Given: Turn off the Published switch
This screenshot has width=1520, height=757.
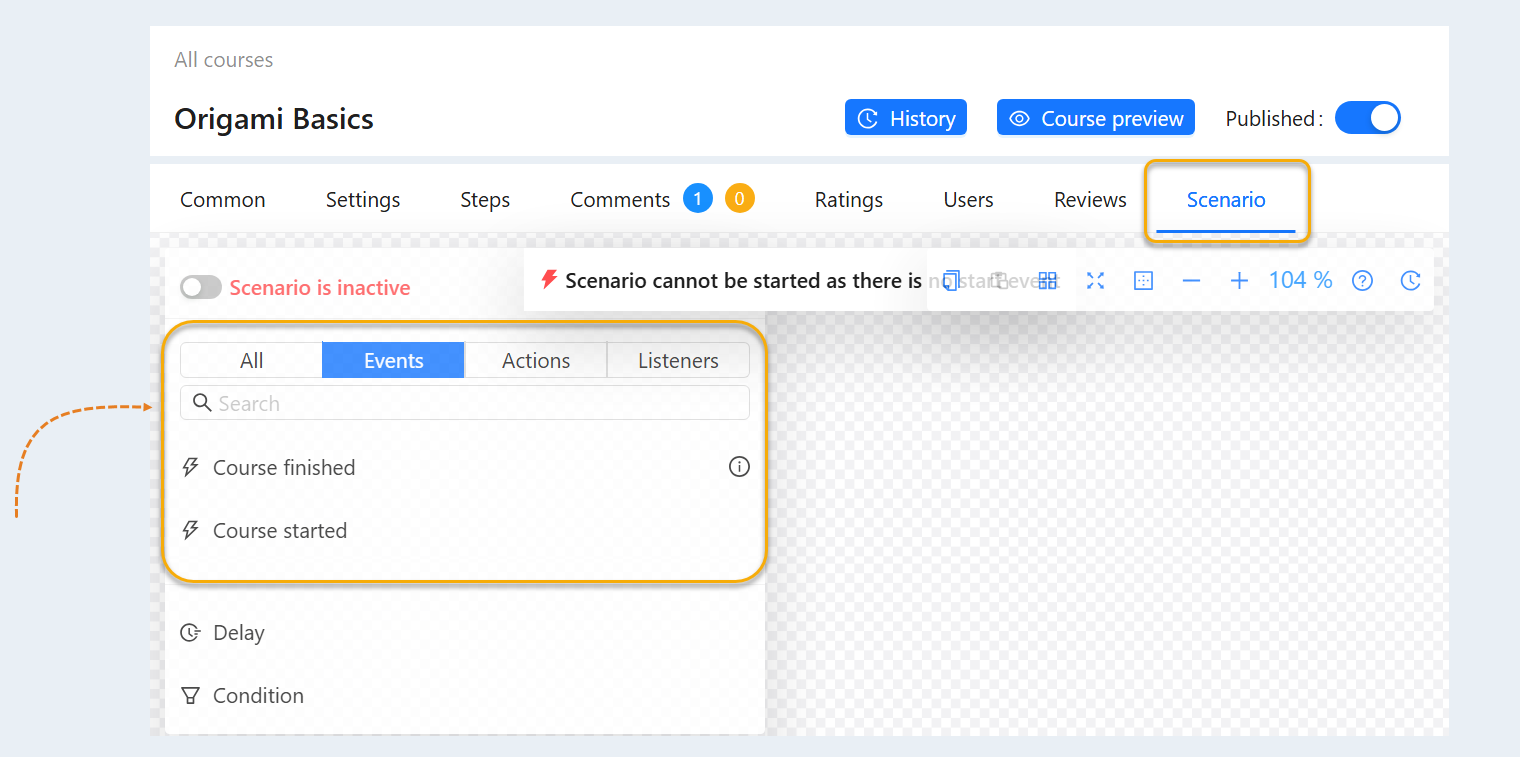Looking at the screenshot, I should pos(1368,118).
